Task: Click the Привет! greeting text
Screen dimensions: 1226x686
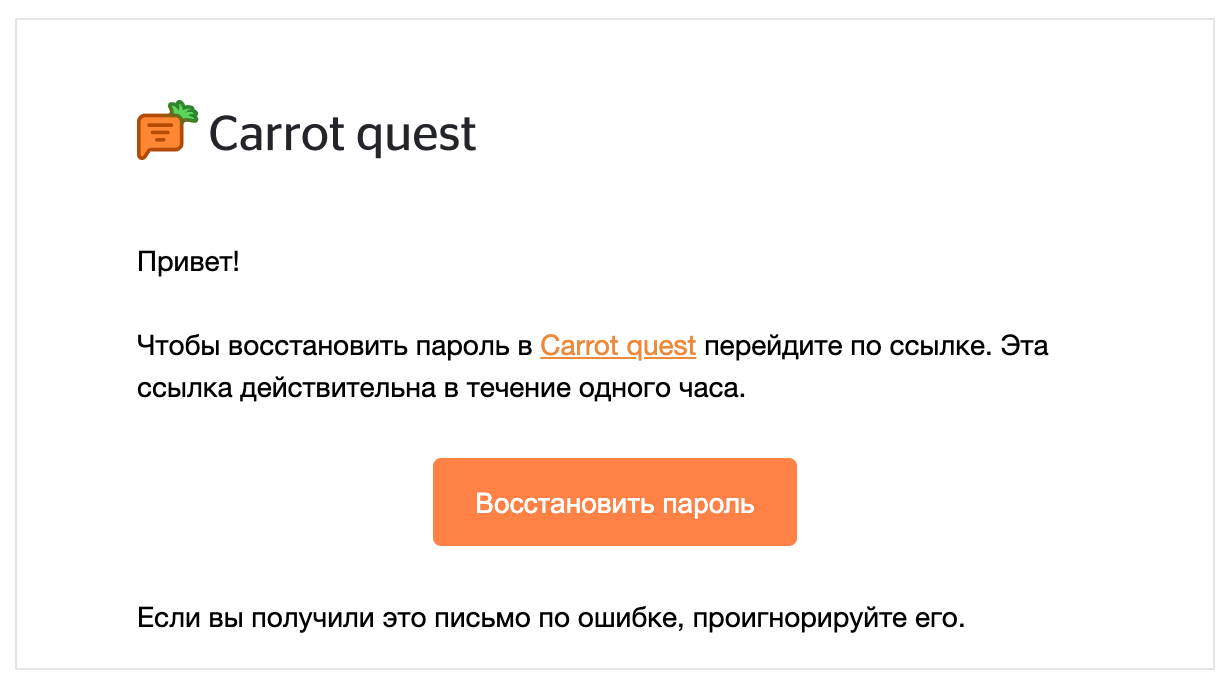Action: 188,265
